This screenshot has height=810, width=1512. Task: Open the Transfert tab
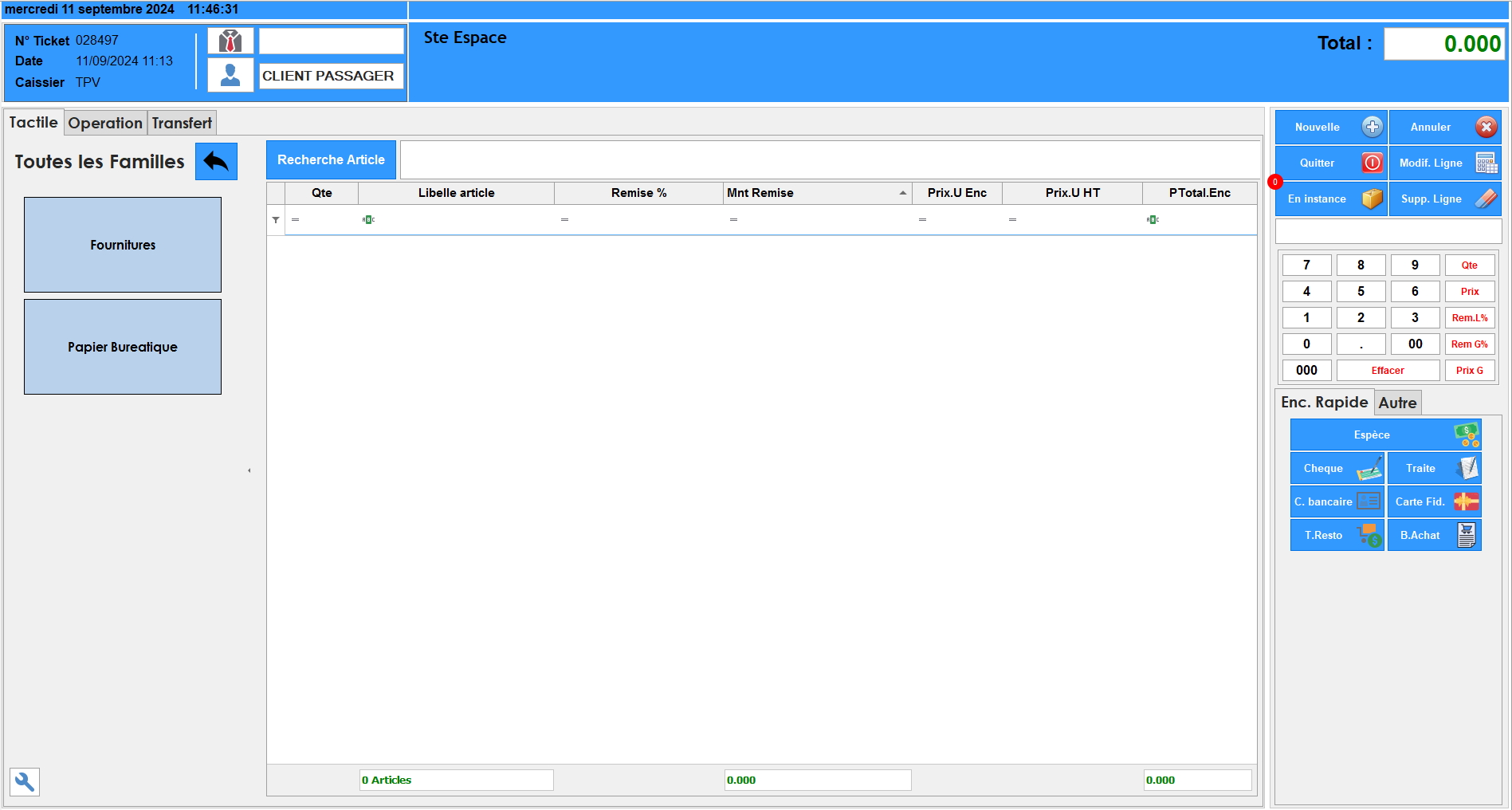182,123
